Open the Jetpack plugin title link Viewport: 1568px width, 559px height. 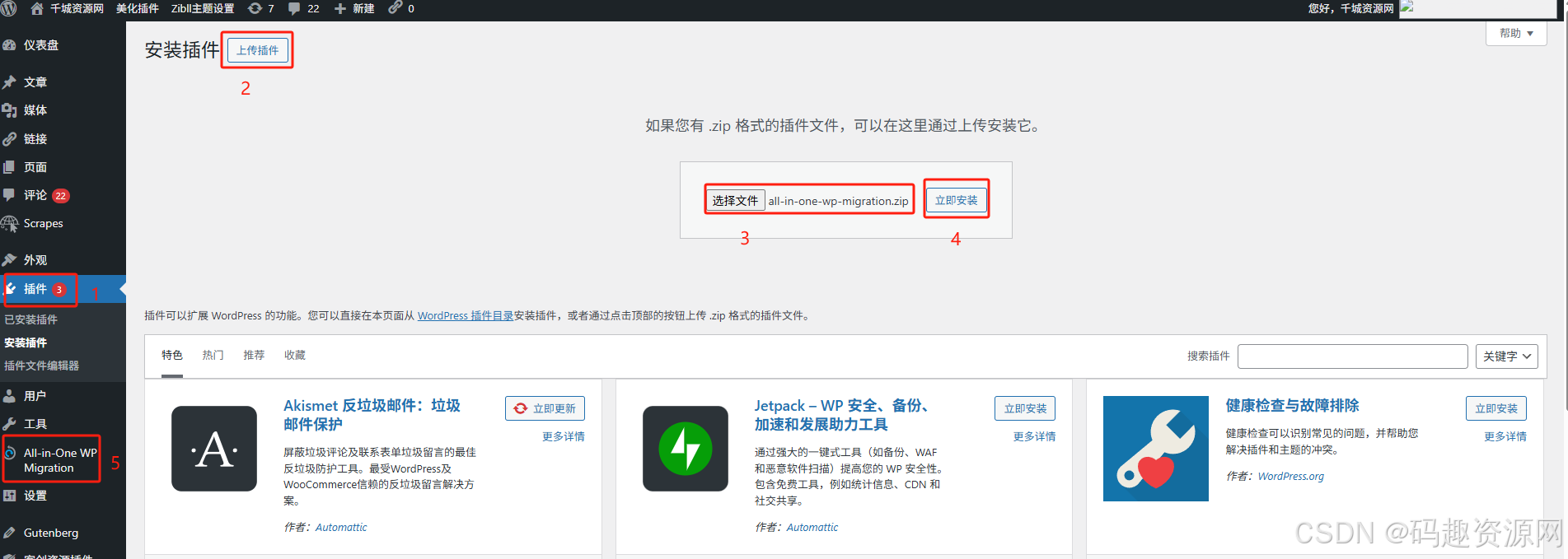click(x=841, y=415)
